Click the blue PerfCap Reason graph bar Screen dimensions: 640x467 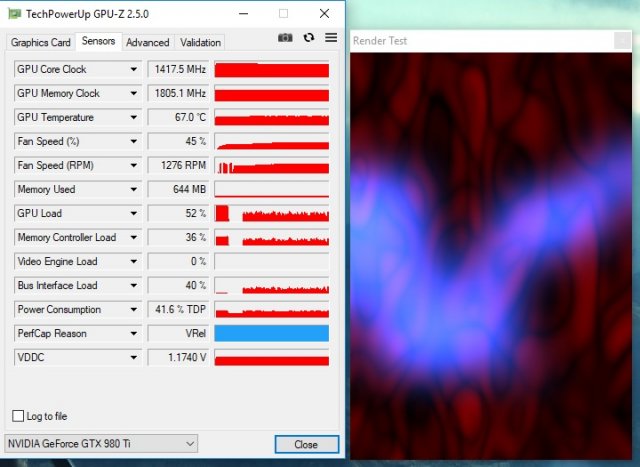271,334
